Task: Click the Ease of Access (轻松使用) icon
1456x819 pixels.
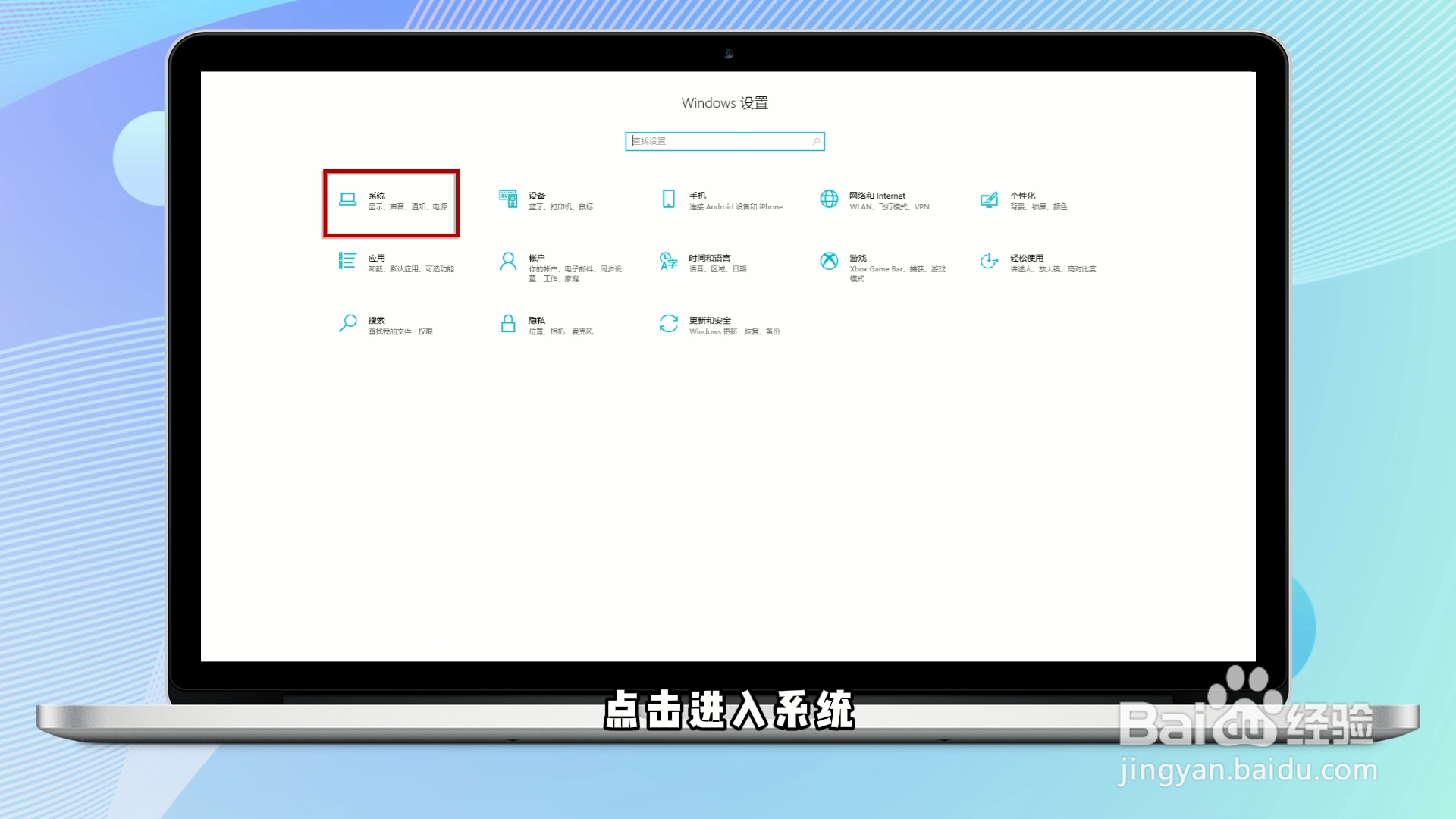Action: click(x=989, y=261)
